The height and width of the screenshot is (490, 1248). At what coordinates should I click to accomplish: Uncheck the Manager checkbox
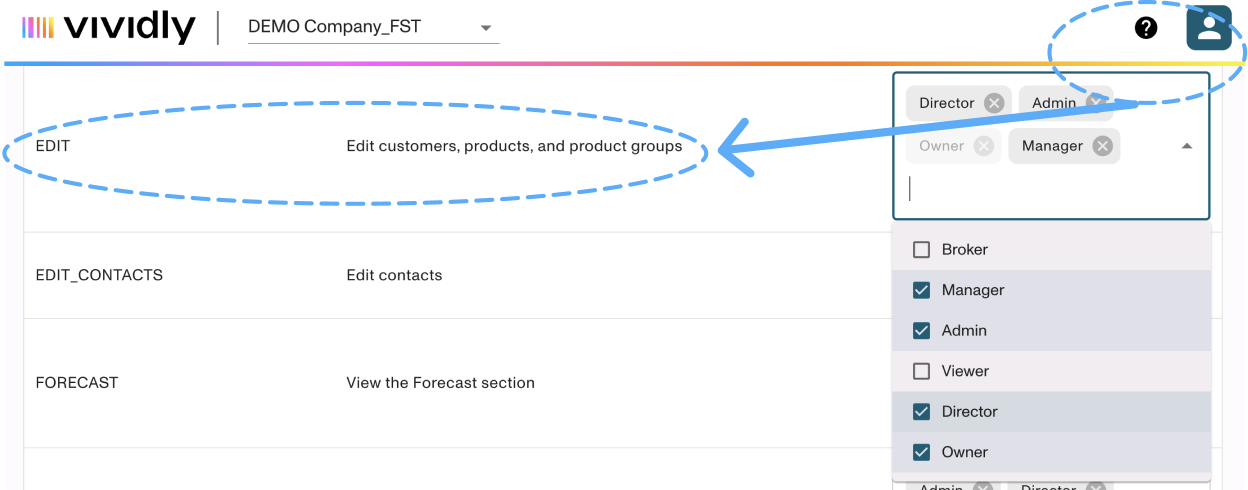921,290
